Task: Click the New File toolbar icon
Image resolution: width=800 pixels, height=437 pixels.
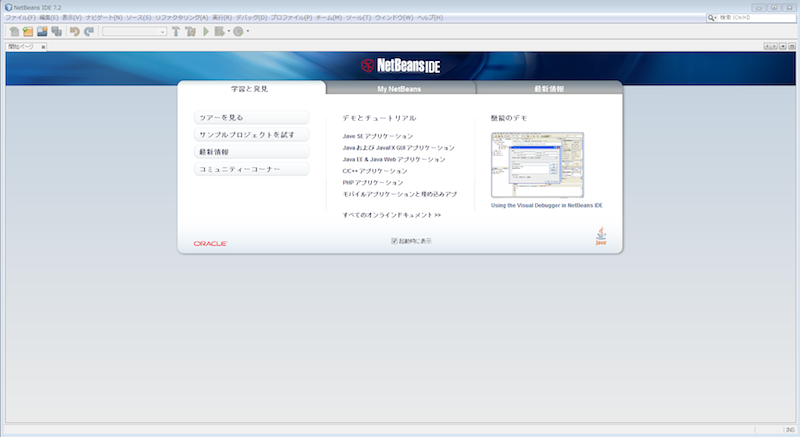Action: tap(14, 32)
